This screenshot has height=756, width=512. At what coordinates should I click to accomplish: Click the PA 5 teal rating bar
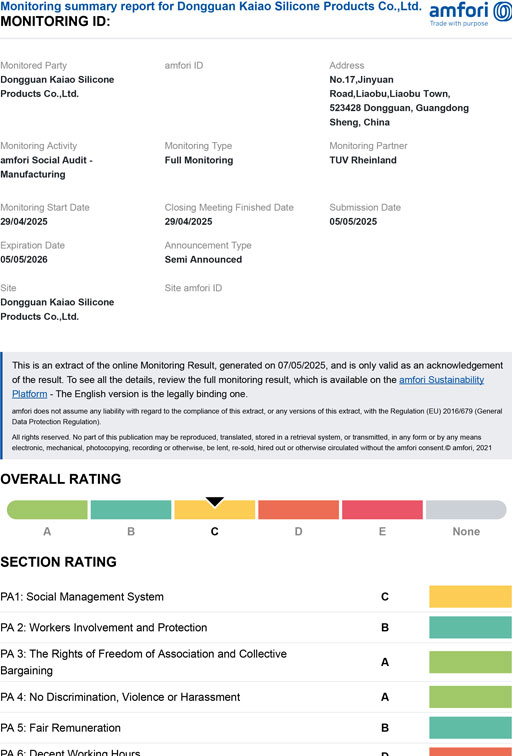tap(471, 728)
